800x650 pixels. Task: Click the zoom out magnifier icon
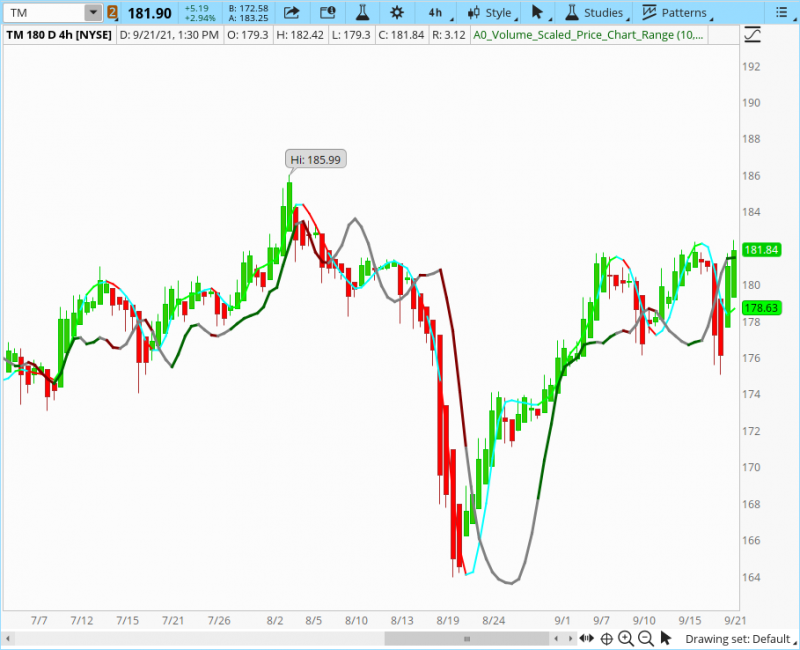(x=645, y=638)
